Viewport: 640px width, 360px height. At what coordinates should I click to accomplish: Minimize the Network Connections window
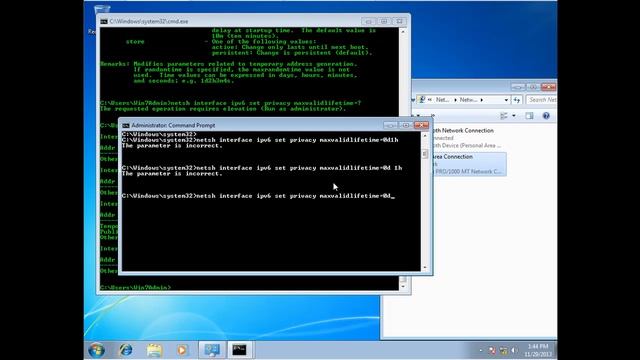(x=518, y=87)
